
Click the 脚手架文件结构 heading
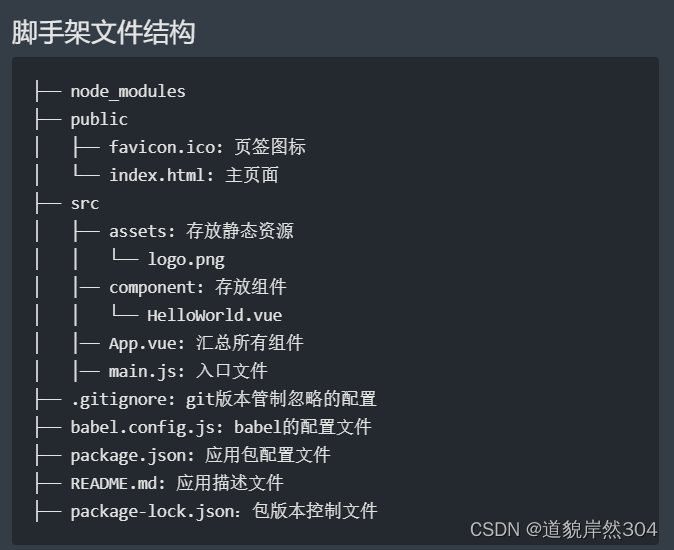coord(104,32)
